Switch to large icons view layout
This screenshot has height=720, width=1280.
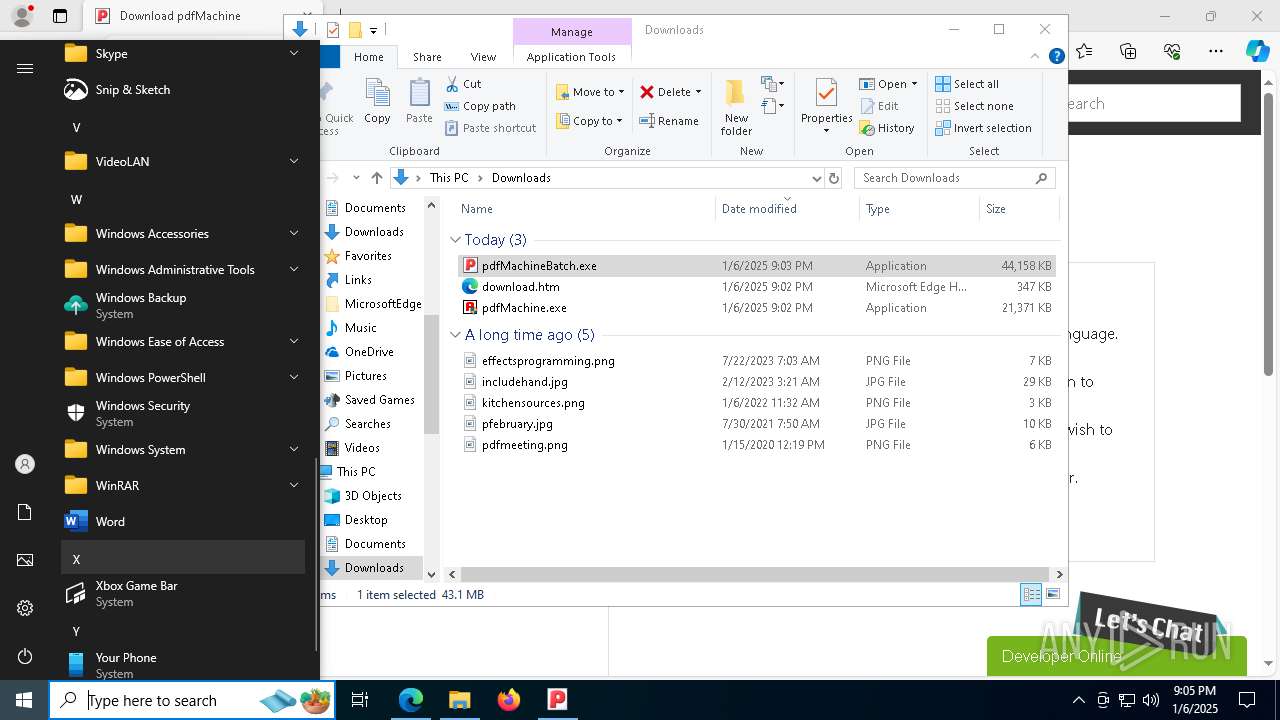pos(1053,594)
